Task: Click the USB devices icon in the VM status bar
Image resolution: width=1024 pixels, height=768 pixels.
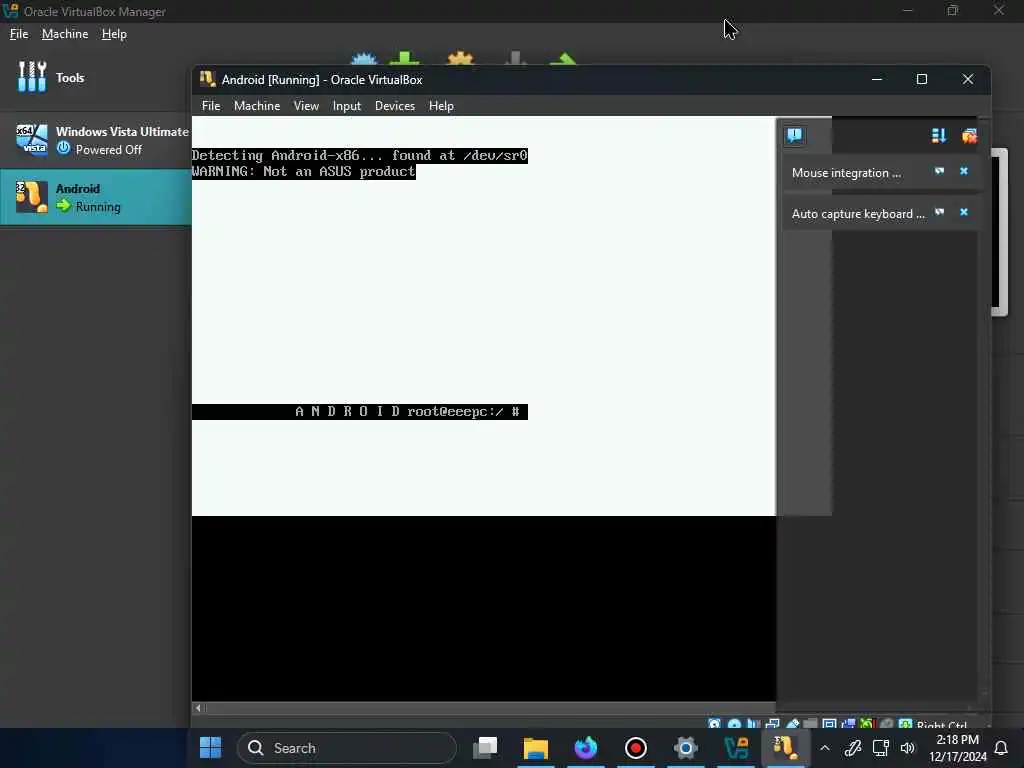Action: [792, 724]
